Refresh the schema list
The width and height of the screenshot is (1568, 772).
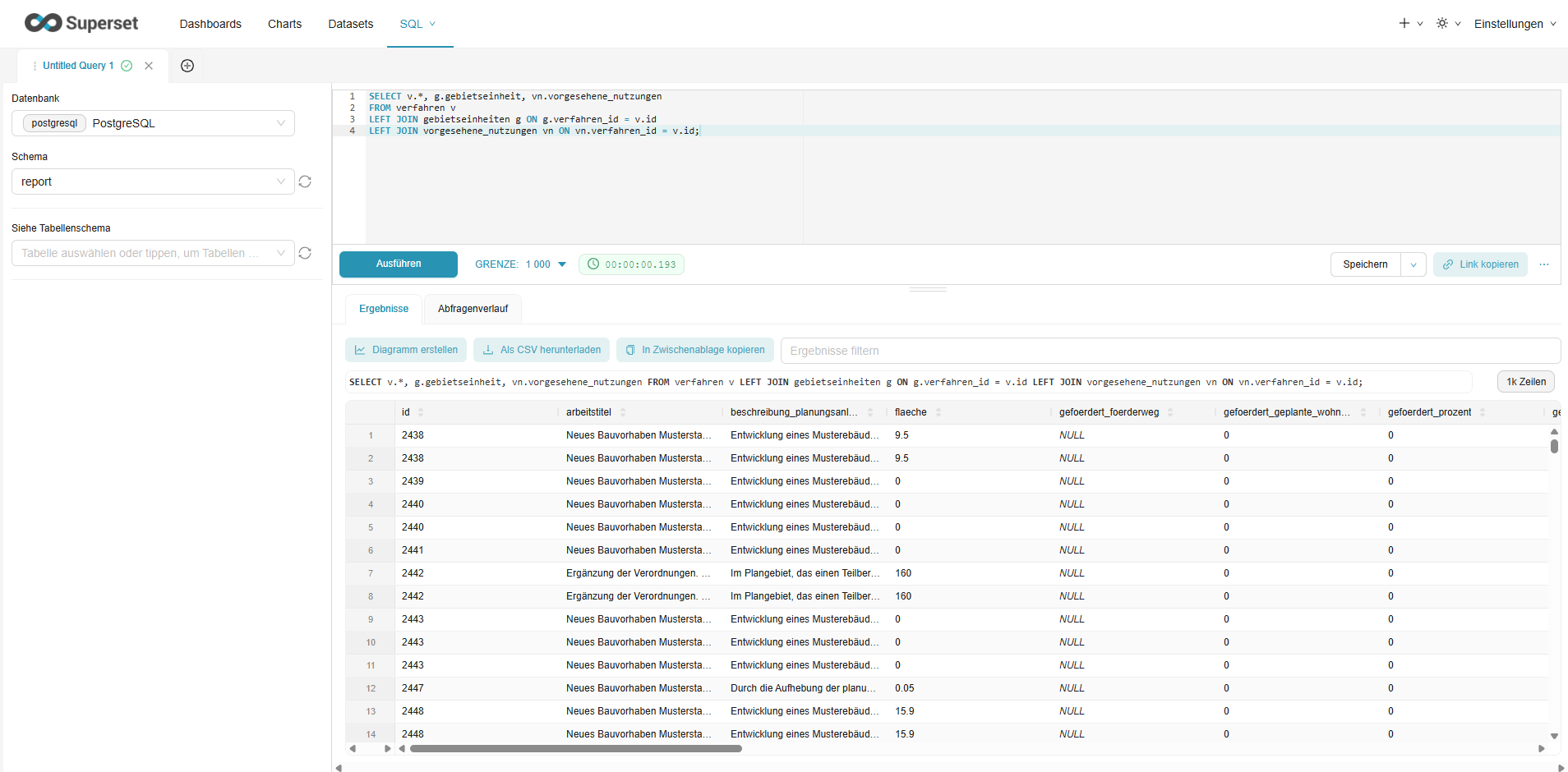[305, 182]
